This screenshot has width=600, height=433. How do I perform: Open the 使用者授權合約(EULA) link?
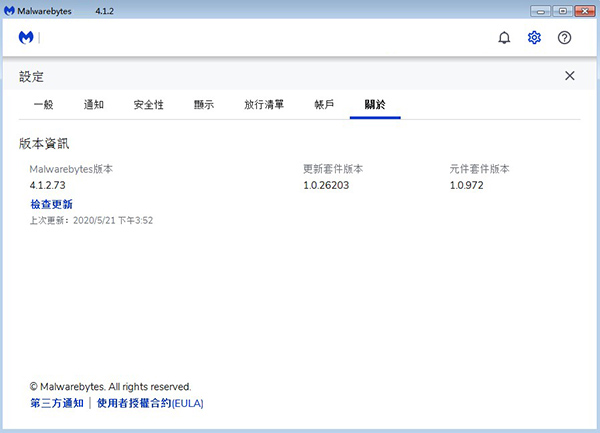tap(150, 403)
